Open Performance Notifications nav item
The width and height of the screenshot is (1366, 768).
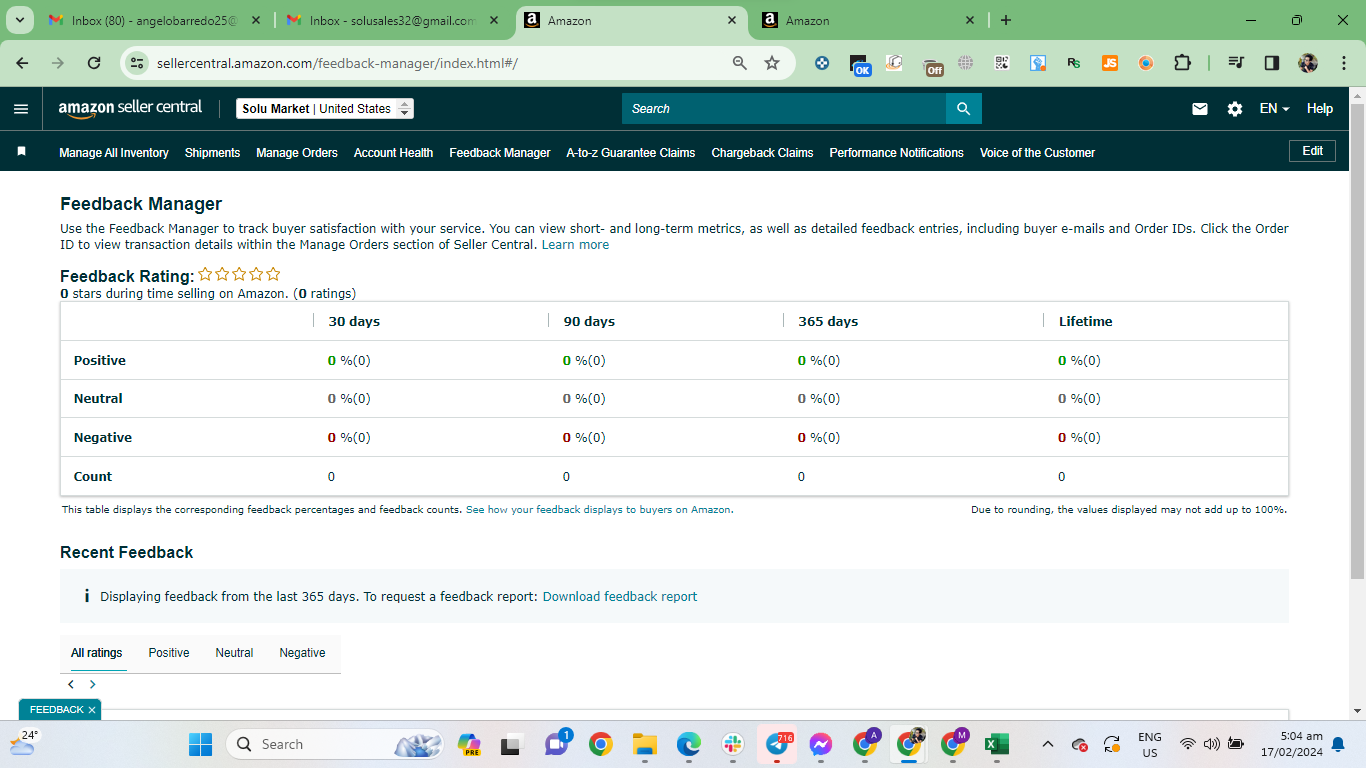click(x=897, y=153)
